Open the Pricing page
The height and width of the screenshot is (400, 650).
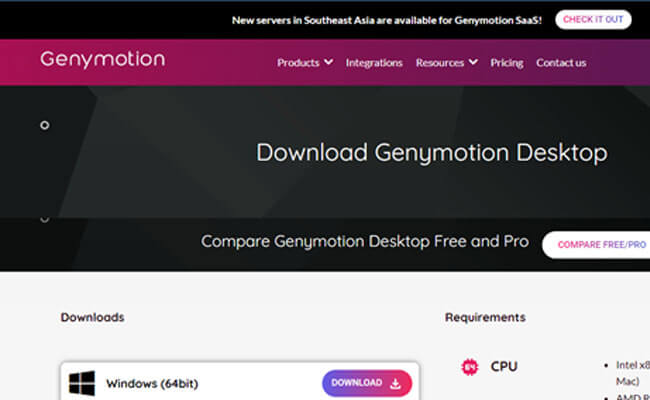tap(507, 63)
